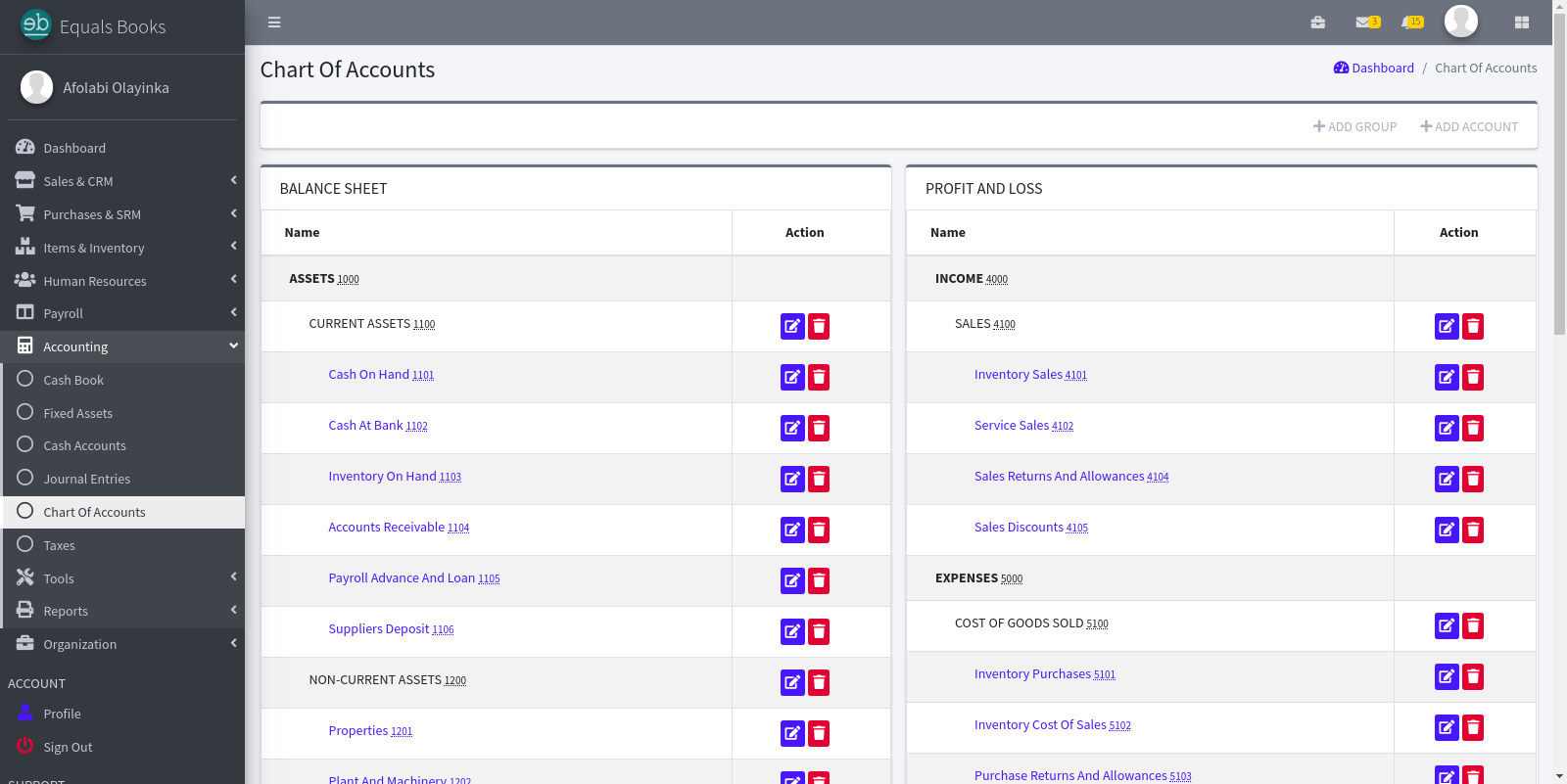The image size is (1567, 784).
Task: Open the Cash On Hand 1101 link
Action: click(381, 375)
